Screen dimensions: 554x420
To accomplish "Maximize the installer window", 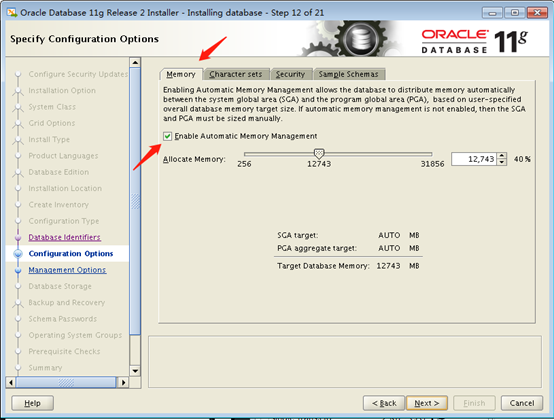I will pos(514,13).
